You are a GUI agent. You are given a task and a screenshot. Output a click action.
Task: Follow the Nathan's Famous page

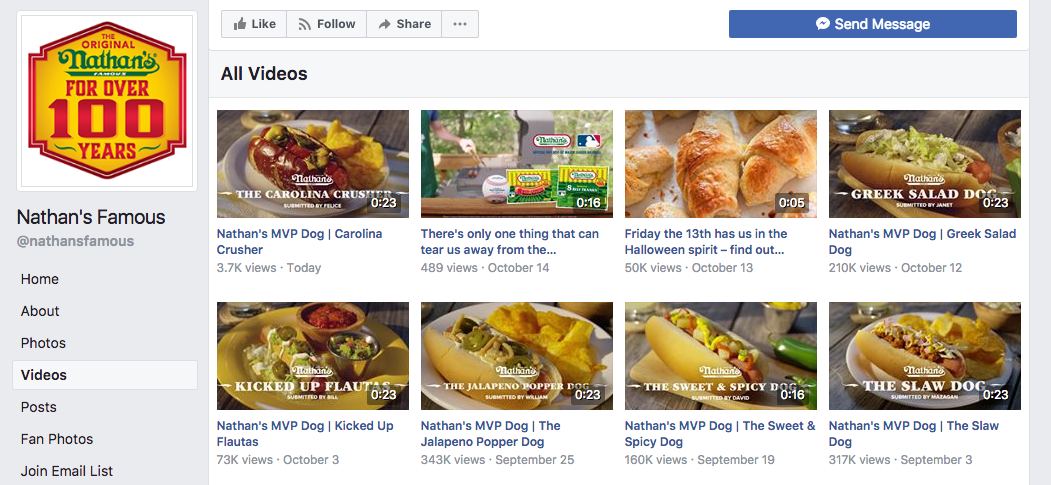coord(326,24)
